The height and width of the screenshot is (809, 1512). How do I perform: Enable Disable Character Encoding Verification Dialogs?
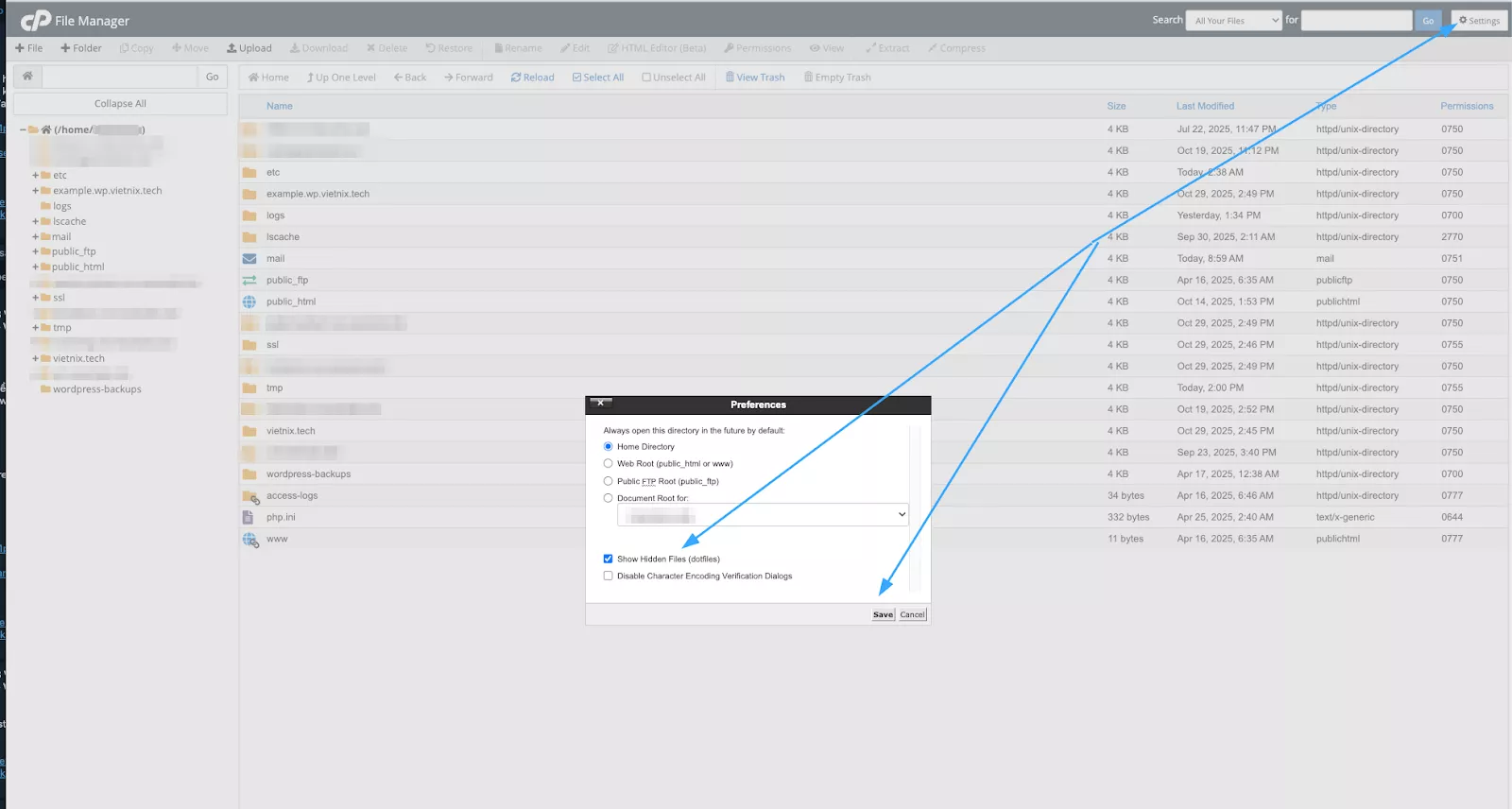pos(609,576)
